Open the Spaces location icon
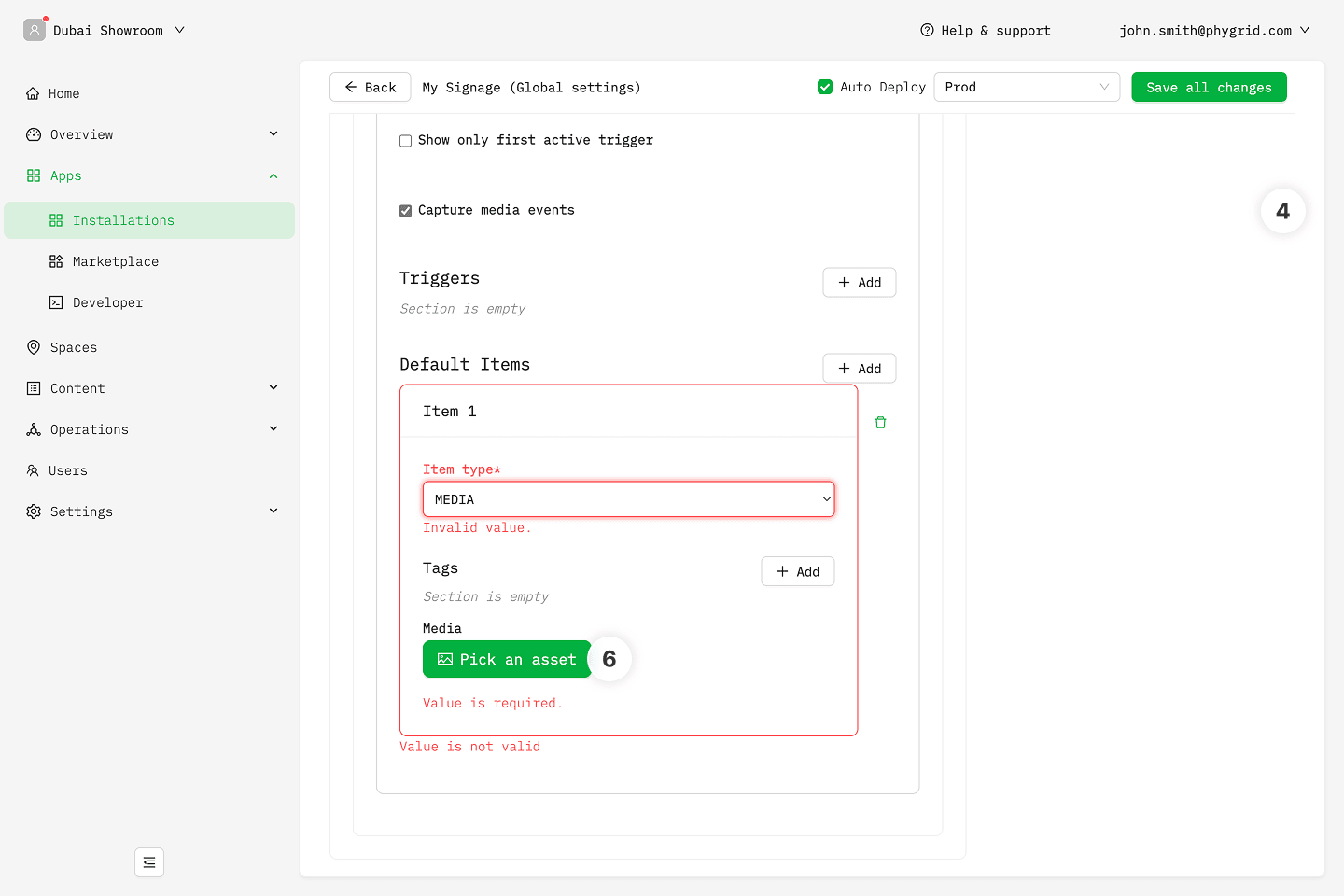Viewport: 1344px width, 896px height. tap(34, 347)
